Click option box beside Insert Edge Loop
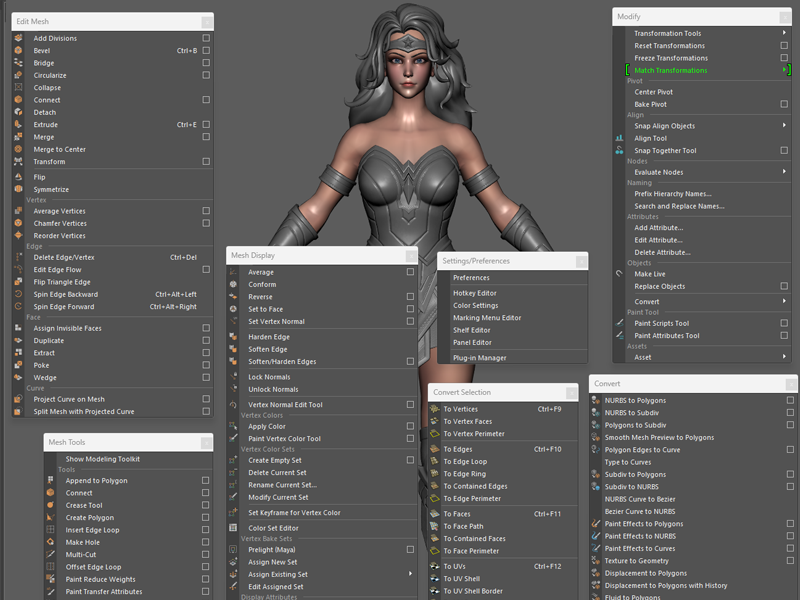The image size is (800, 600). click(x=206, y=530)
